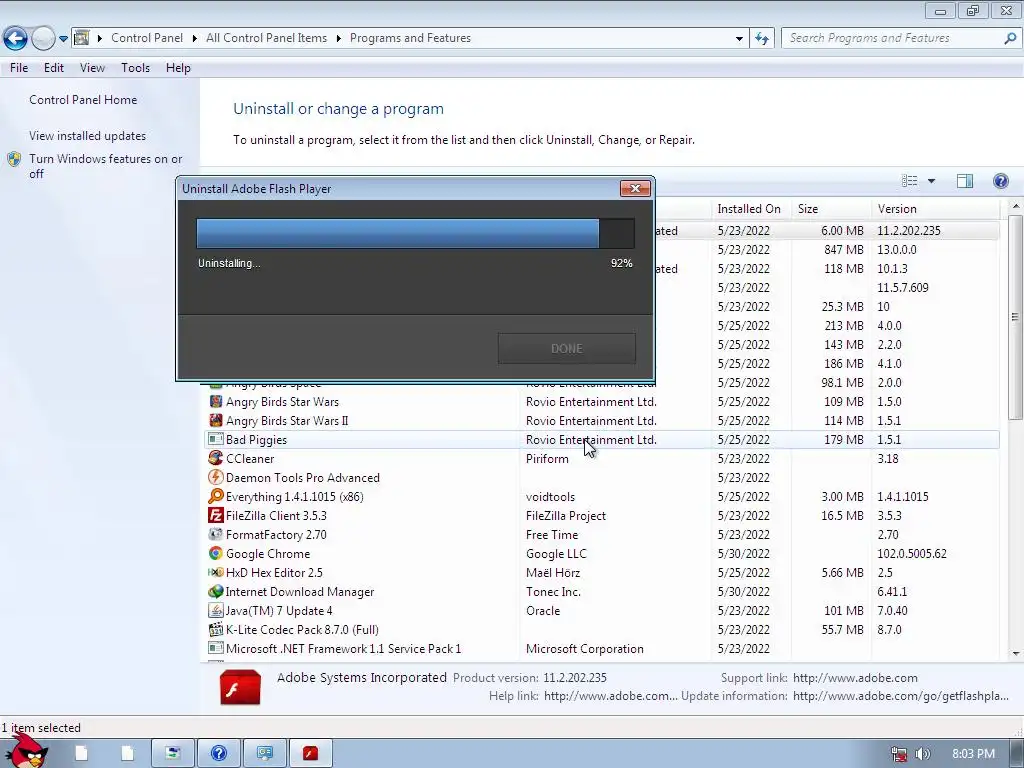Click the disabled DONE button
The height and width of the screenshot is (768, 1024).
point(566,348)
